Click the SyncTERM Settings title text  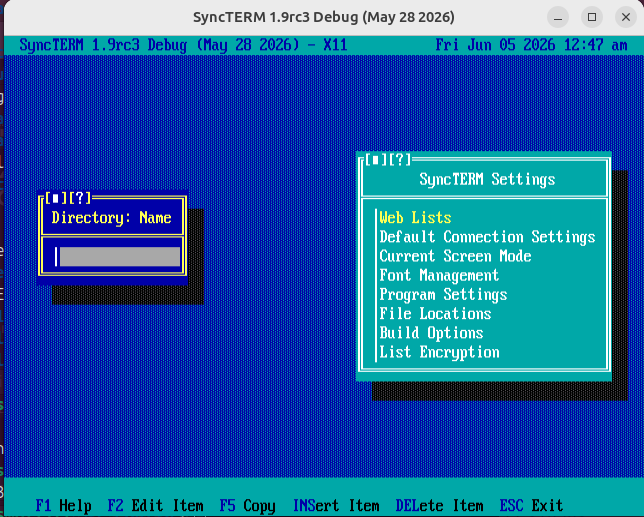(487, 179)
